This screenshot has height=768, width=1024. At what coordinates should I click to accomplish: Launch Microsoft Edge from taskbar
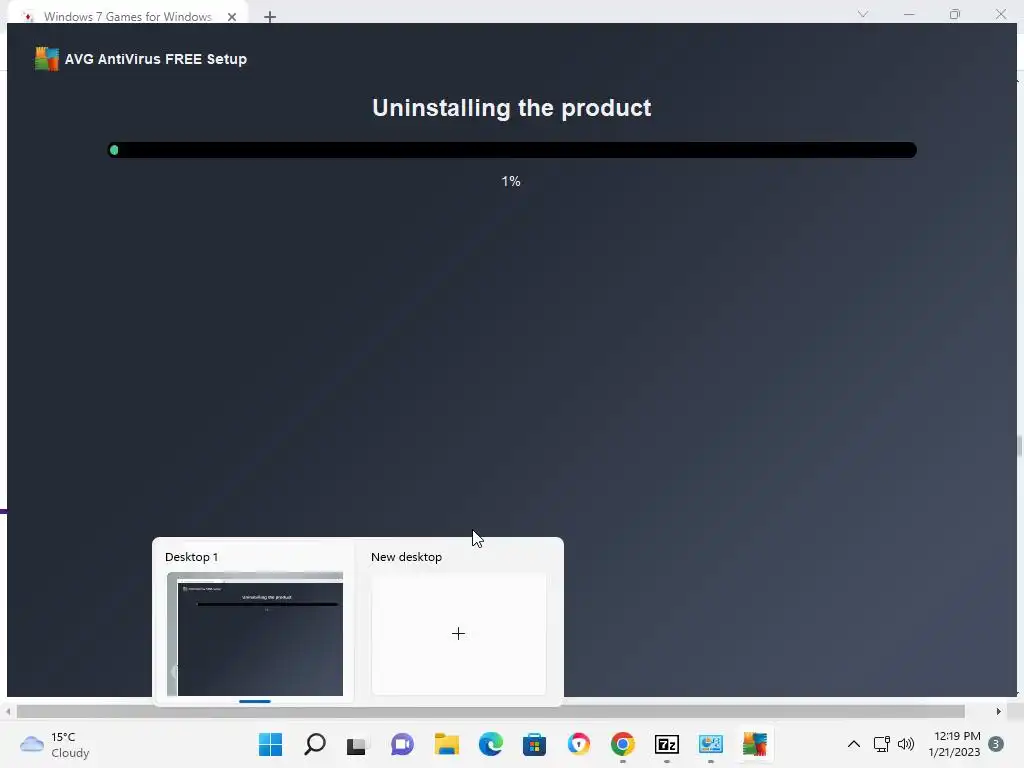pos(490,744)
